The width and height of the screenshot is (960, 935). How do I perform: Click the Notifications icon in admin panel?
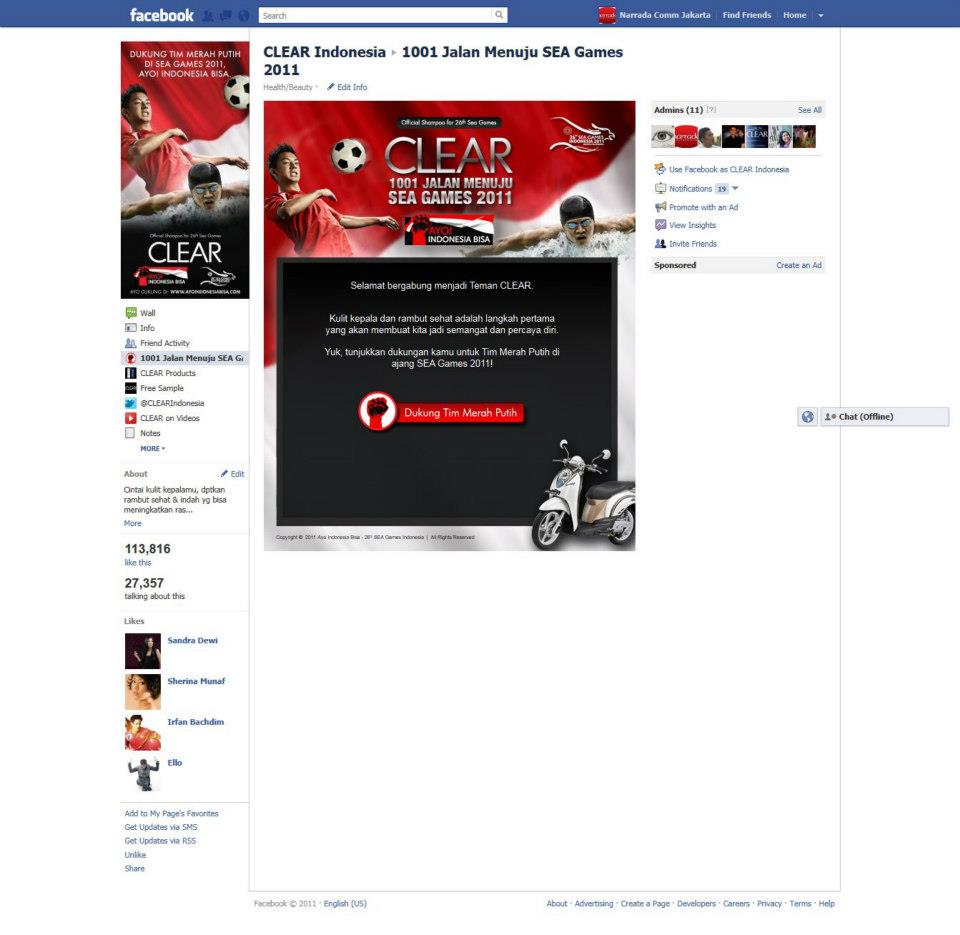pyautogui.click(x=661, y=189)
